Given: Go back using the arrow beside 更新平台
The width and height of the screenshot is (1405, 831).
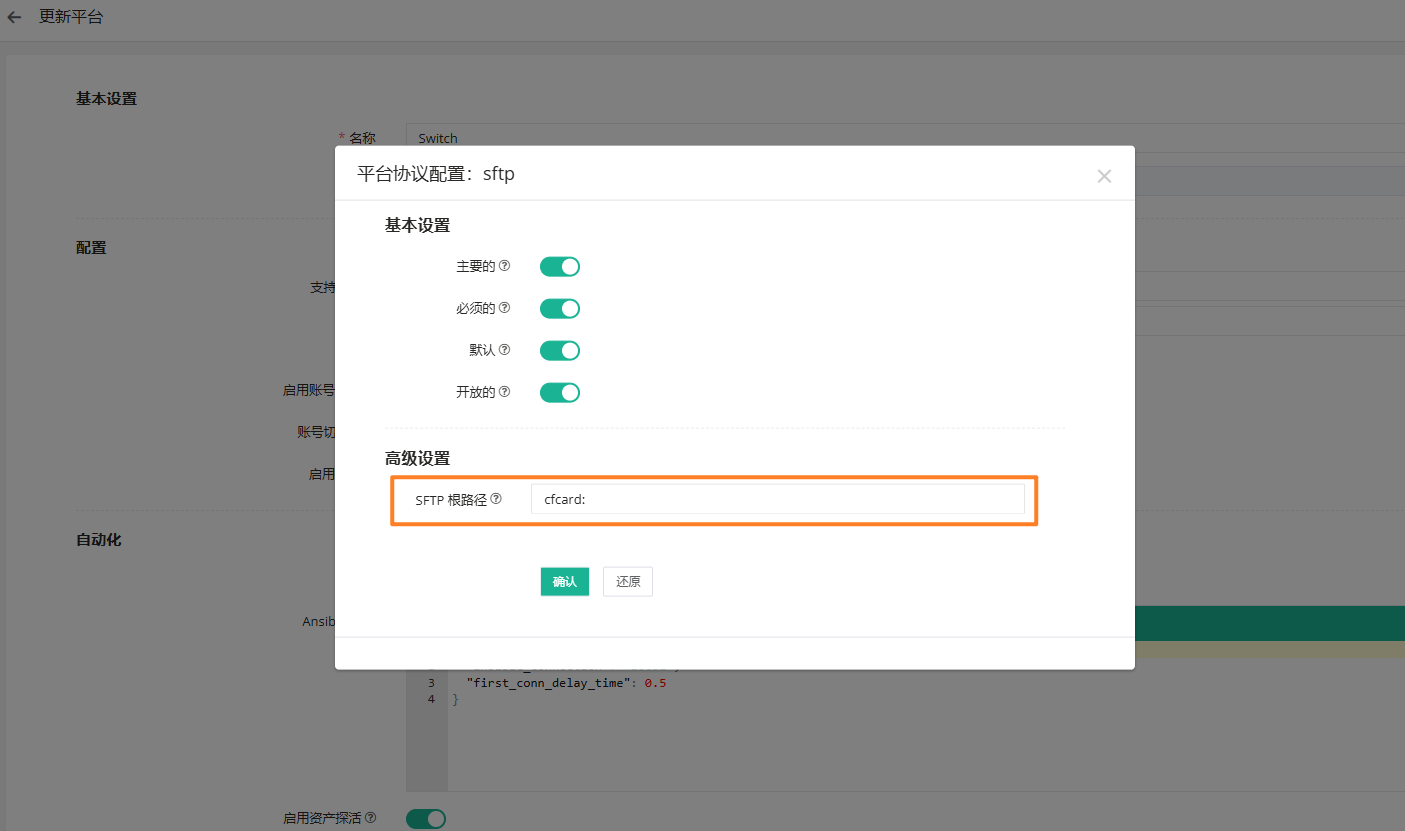Looking at the screenshot, I should click(14, 17).
